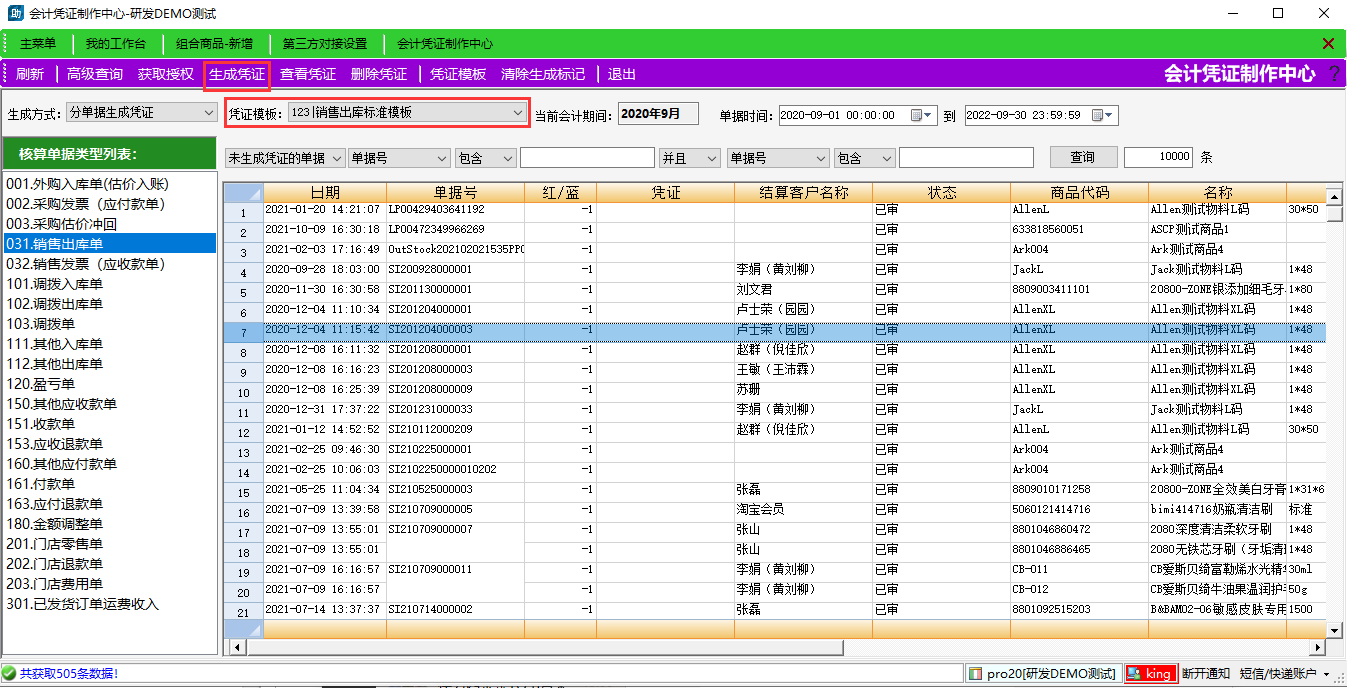Open the 短信/快递账户 dropdown arrow
This screenshot has width=1347, height=688.
[1325, 674]
